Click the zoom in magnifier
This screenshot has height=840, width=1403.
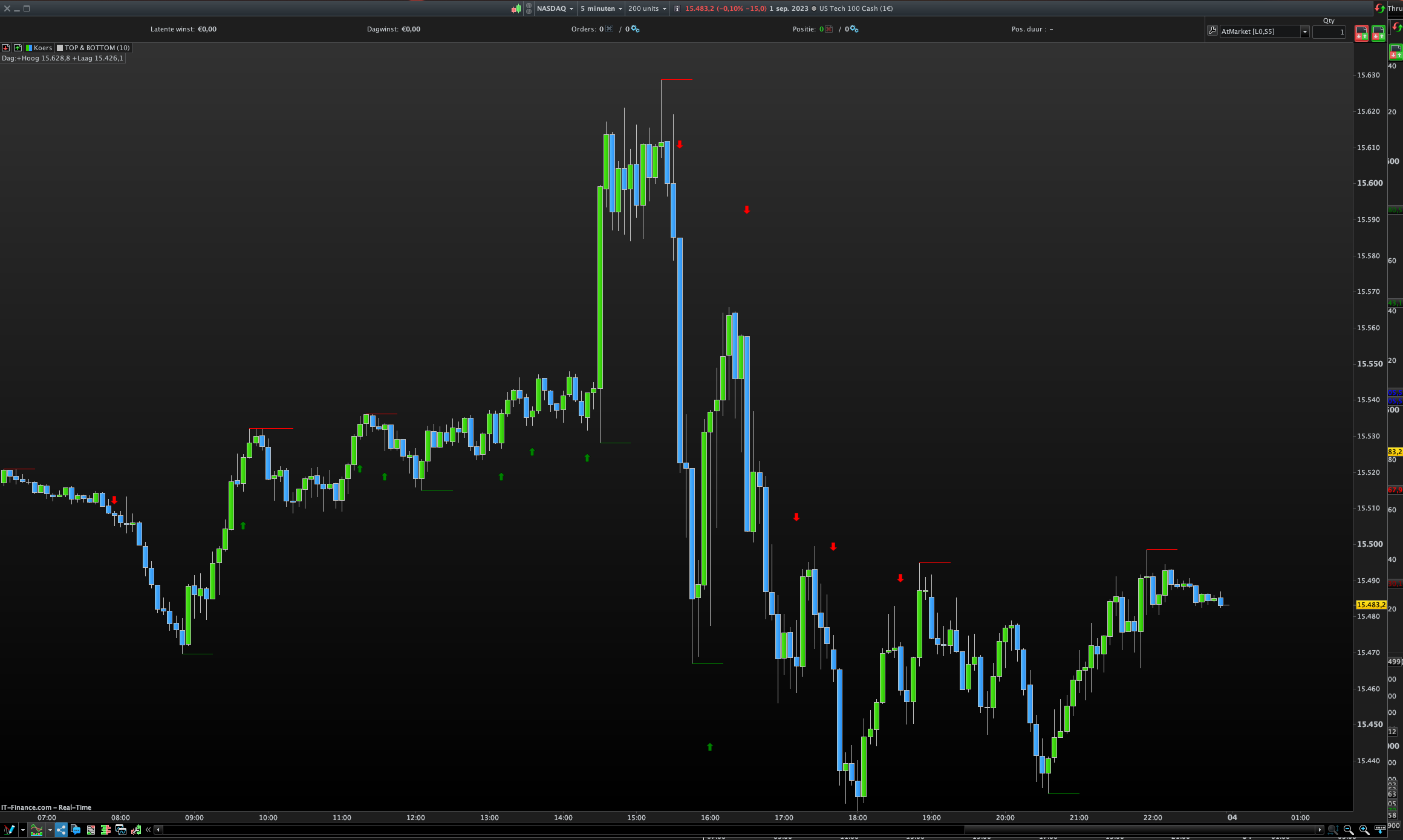pyautogui.click(x=1364, y=830)
